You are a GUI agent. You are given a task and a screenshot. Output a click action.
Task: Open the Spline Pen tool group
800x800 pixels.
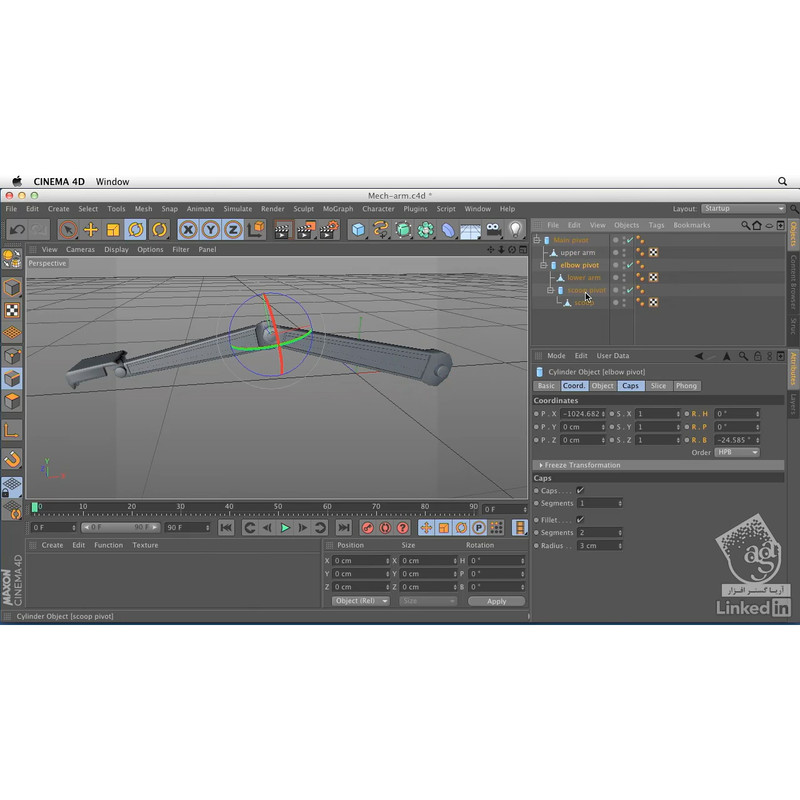pos(381,230)
